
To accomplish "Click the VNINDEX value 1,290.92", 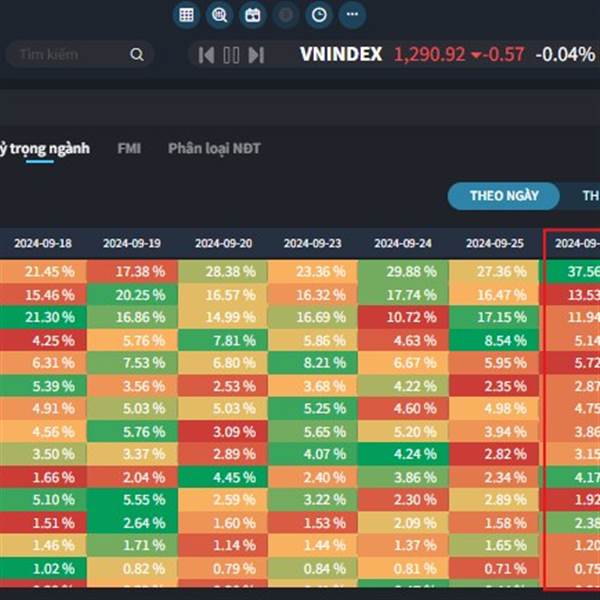I will click(x=429, y=54).
